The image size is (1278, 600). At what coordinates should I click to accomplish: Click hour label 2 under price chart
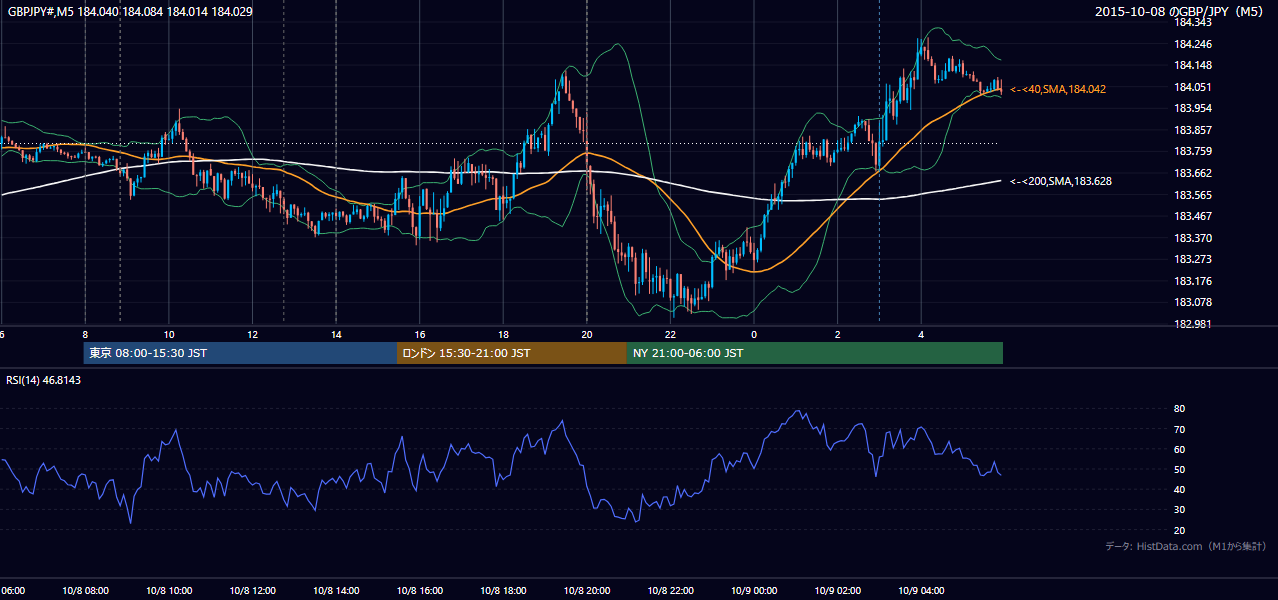[x=837, y=335]
